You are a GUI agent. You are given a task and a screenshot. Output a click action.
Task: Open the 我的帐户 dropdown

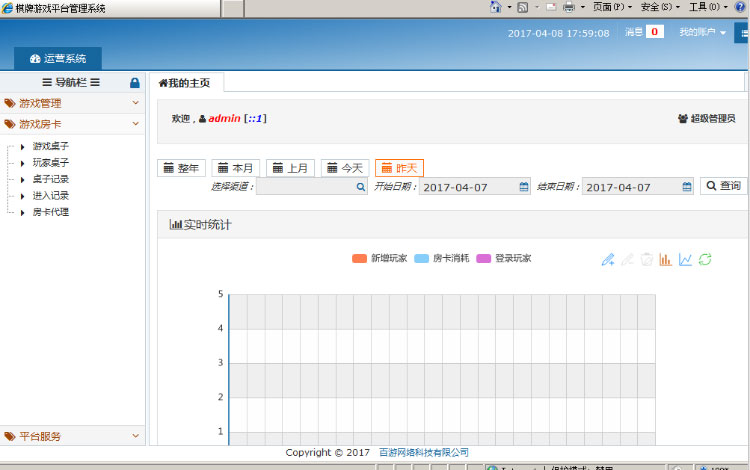click(x=702, y=32)
